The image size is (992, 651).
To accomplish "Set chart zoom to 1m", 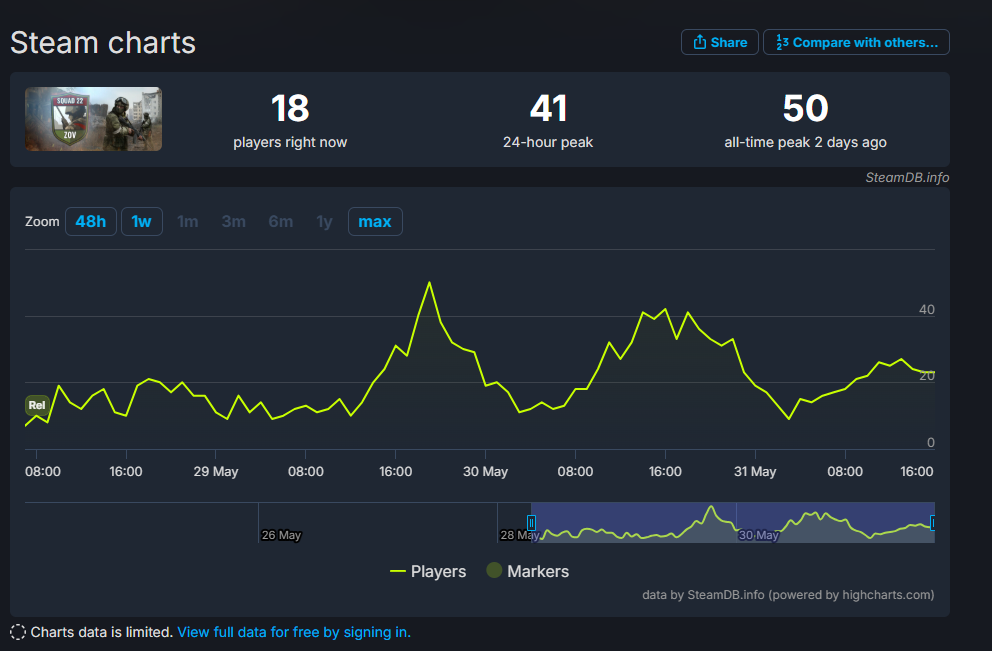I will point(187,221).
